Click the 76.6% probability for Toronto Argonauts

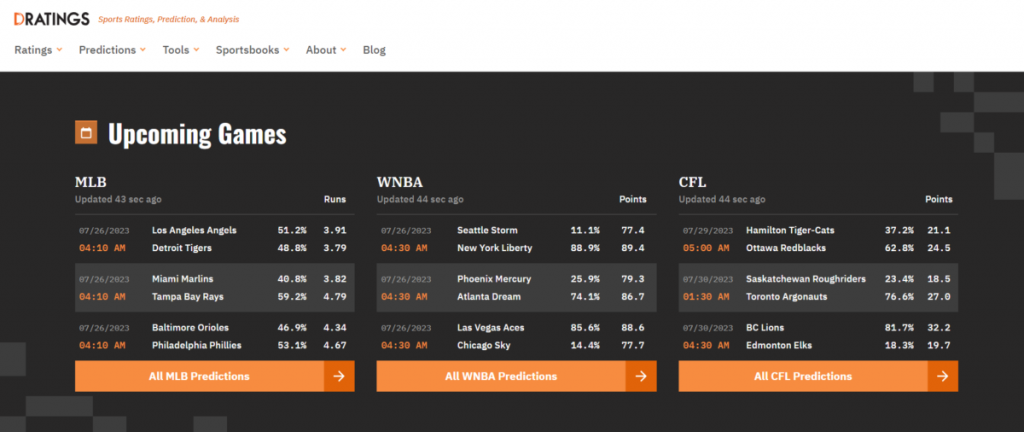pyautogui.click(x=898, y=296)
